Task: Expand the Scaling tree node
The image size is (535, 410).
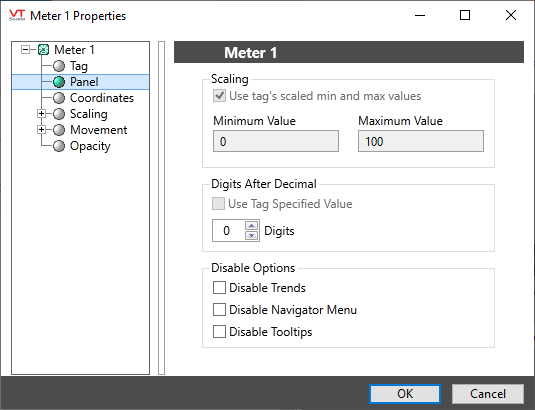Action: click(41, 114)
